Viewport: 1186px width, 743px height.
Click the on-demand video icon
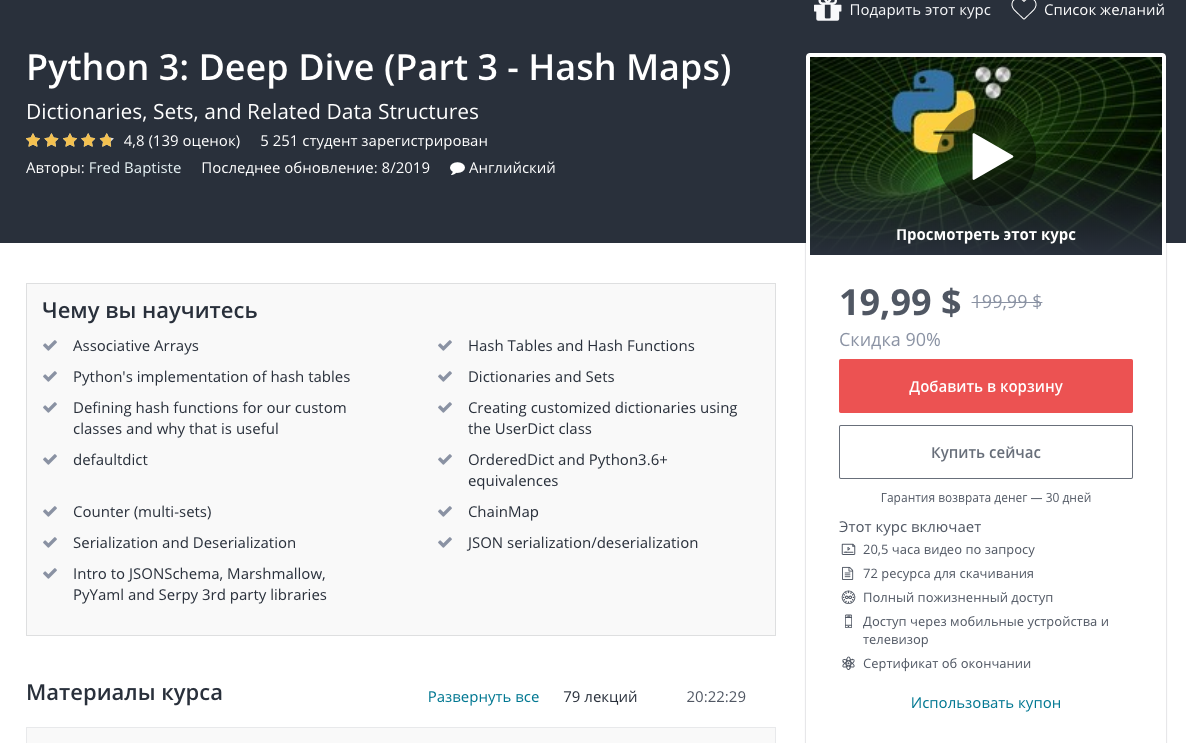pos(848,549)
